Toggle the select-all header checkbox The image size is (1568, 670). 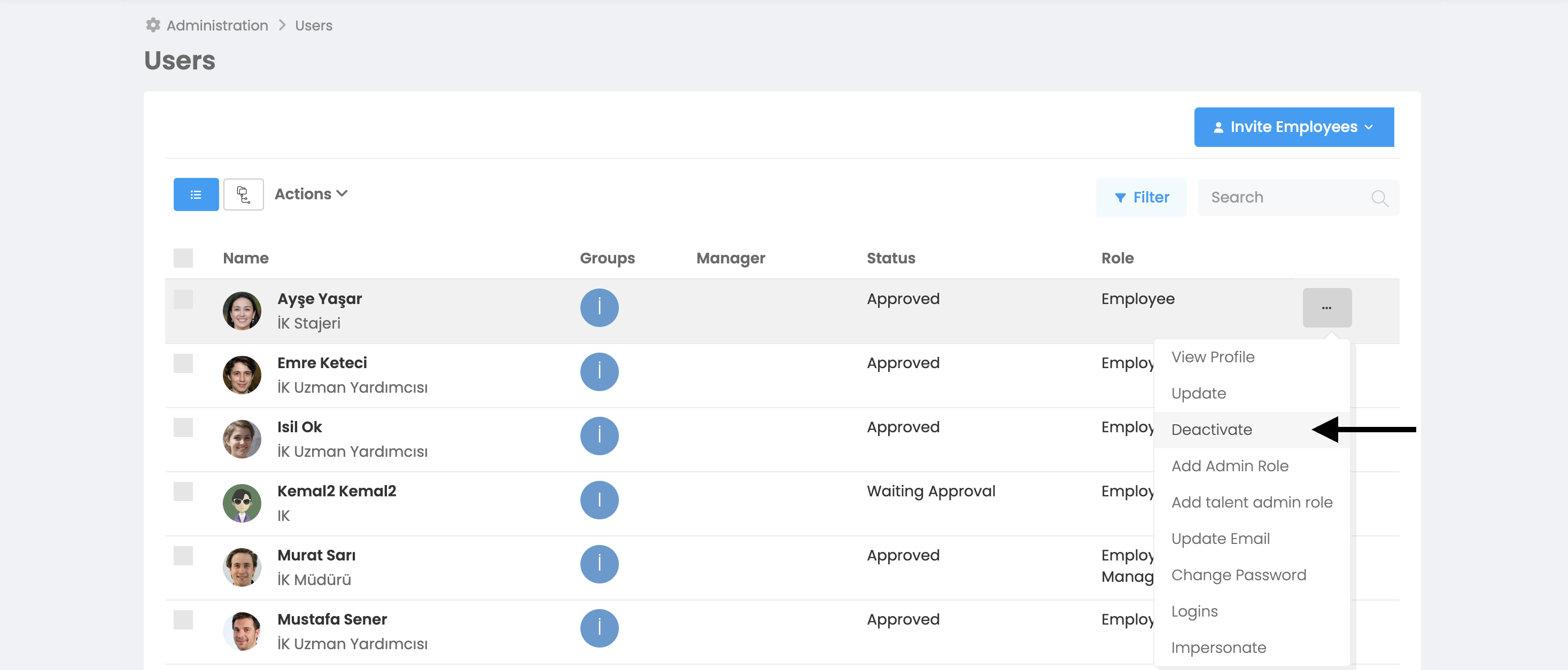[x=183, y=258]
